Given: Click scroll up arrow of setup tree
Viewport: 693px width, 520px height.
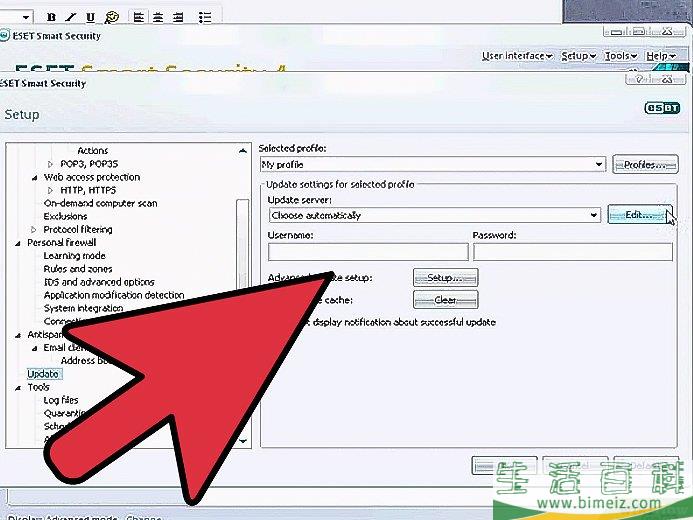Looking at the screenshot, I should pyautogui.click(x=243, y=151).
